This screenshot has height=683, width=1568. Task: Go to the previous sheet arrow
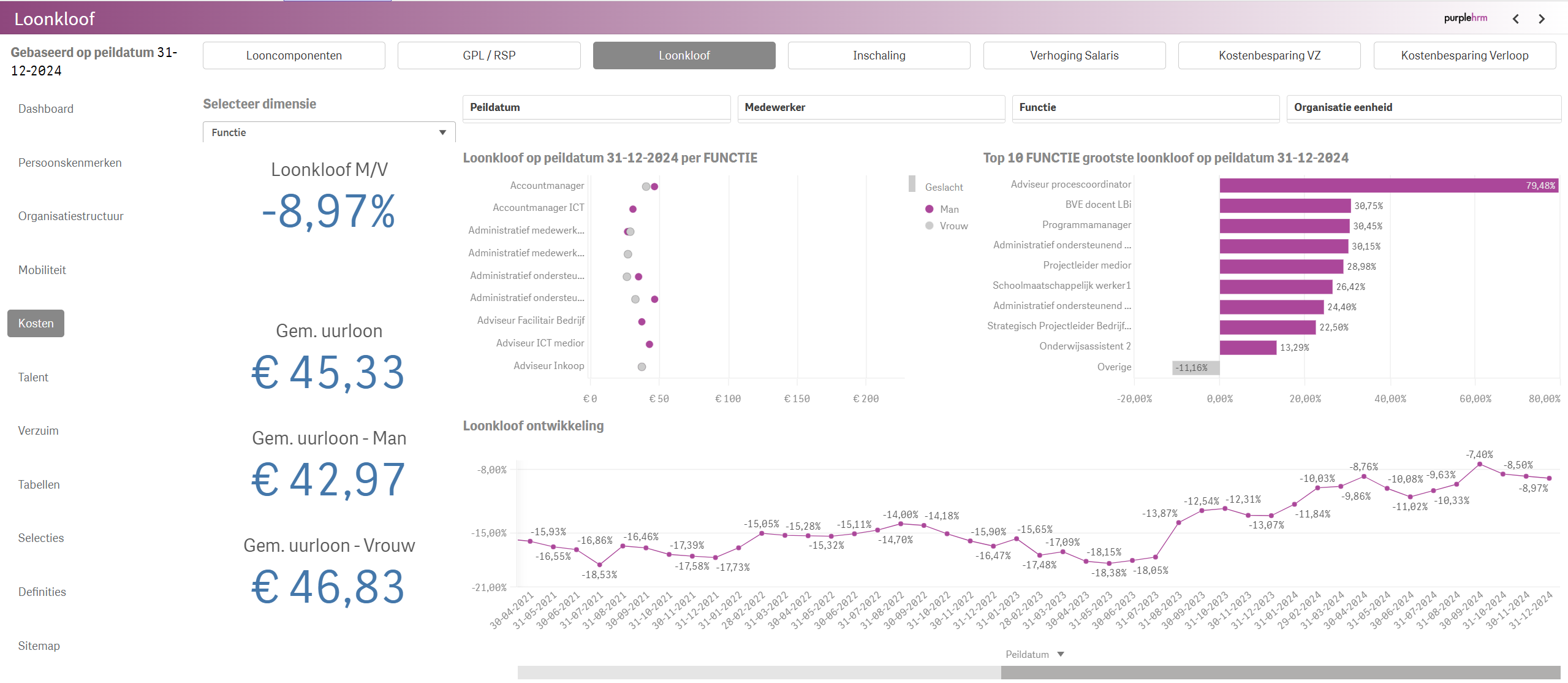tap(1515, 19)
